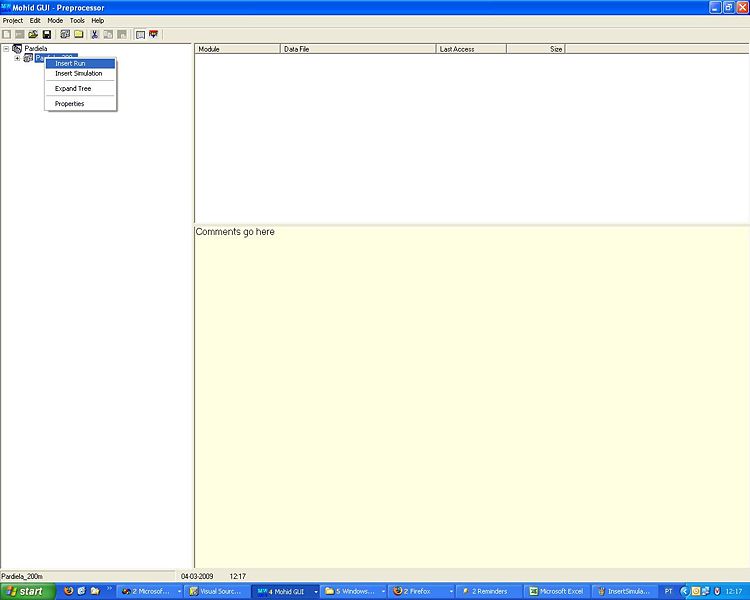
Task: Switch to InsertSimula... taskbar button
Action: coord(625,591)
